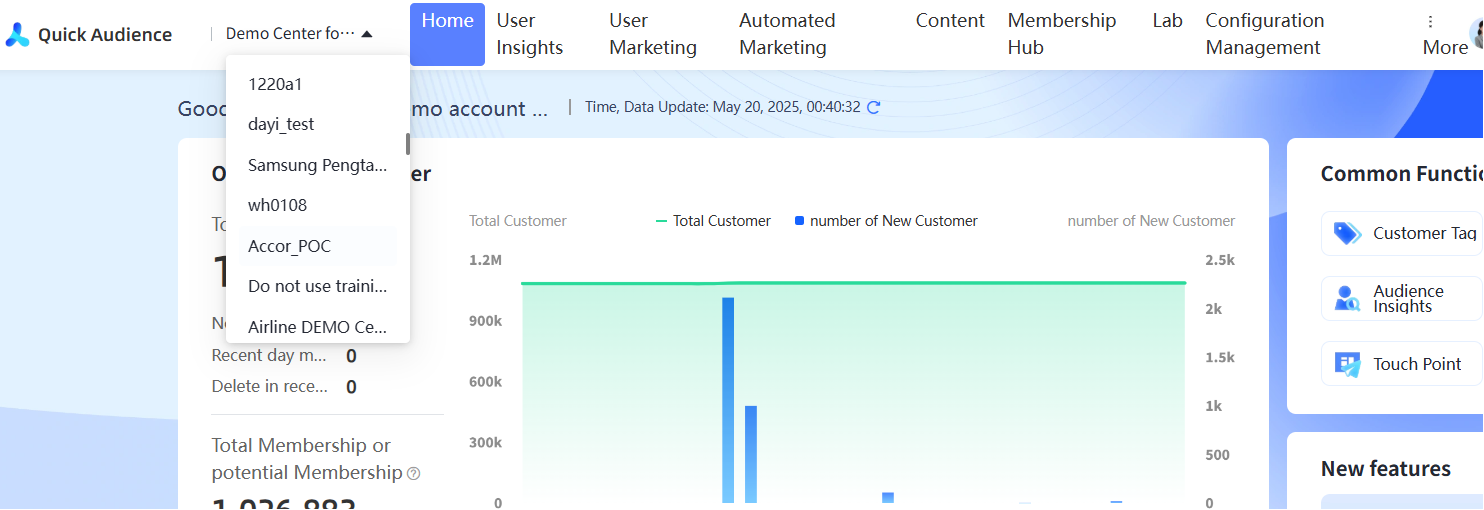Toggle the number of New Customer legend
Viewport: 1484px width, 510px height.
click(886, 221)
